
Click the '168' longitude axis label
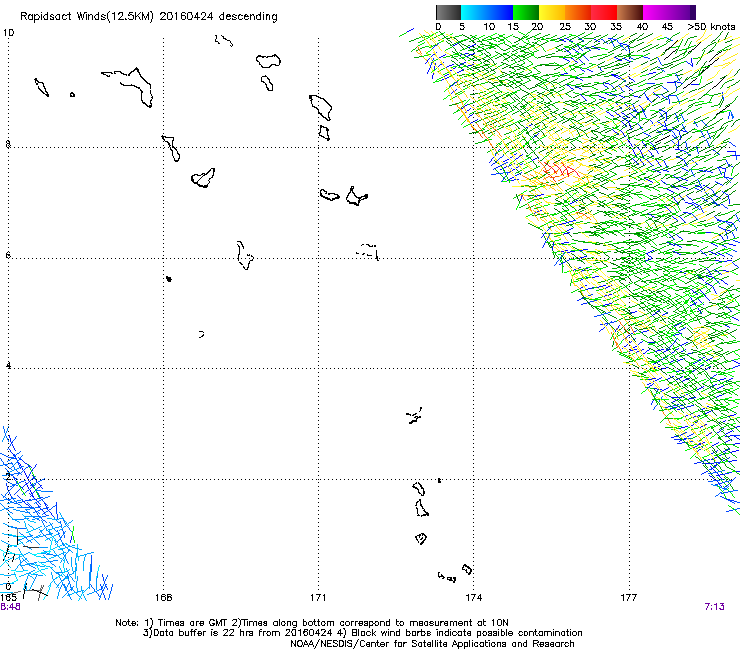(x=164, y=598)
